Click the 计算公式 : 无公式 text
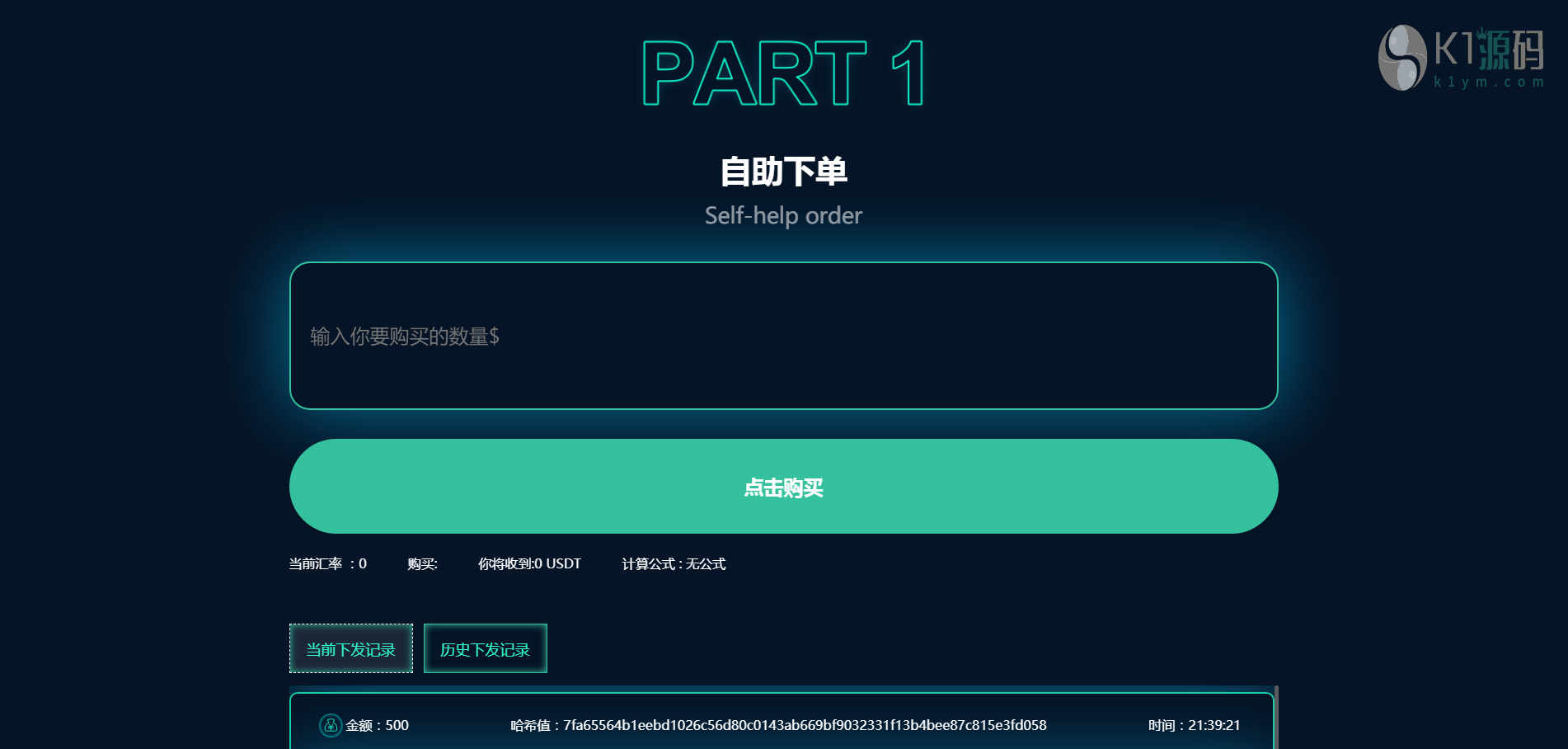This screenshot has height=749, width=1568. point(674,564)
